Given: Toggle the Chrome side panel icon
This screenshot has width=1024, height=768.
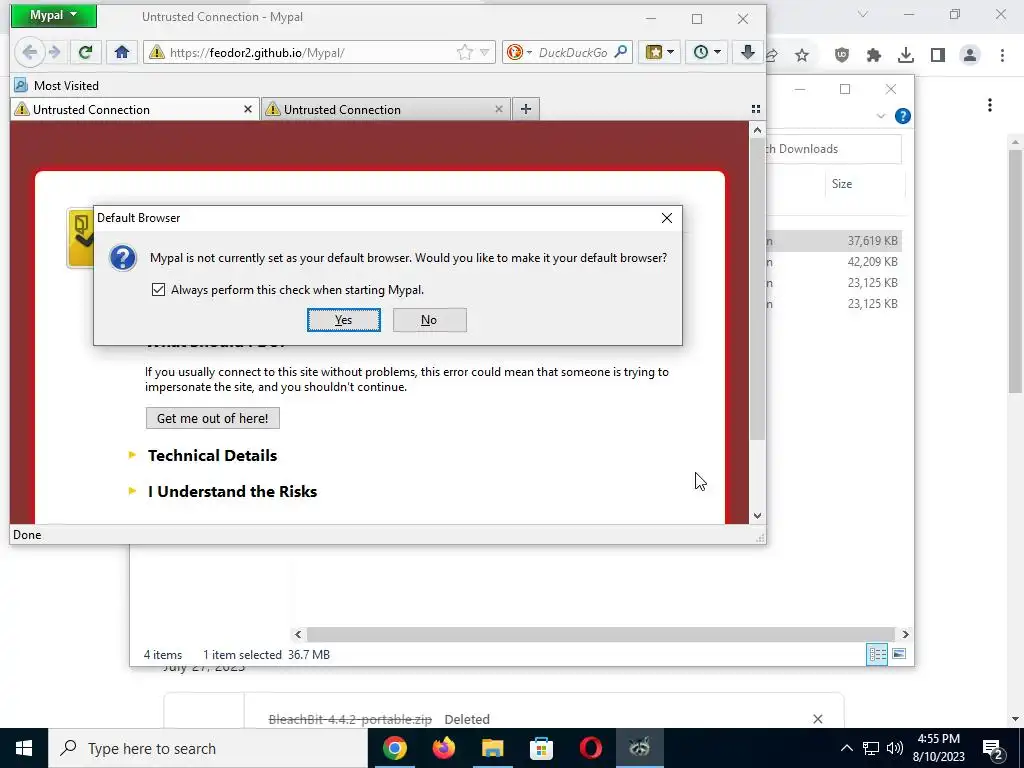Looking at the screenshot, I should pyautogui.click(x=938, y=56).
